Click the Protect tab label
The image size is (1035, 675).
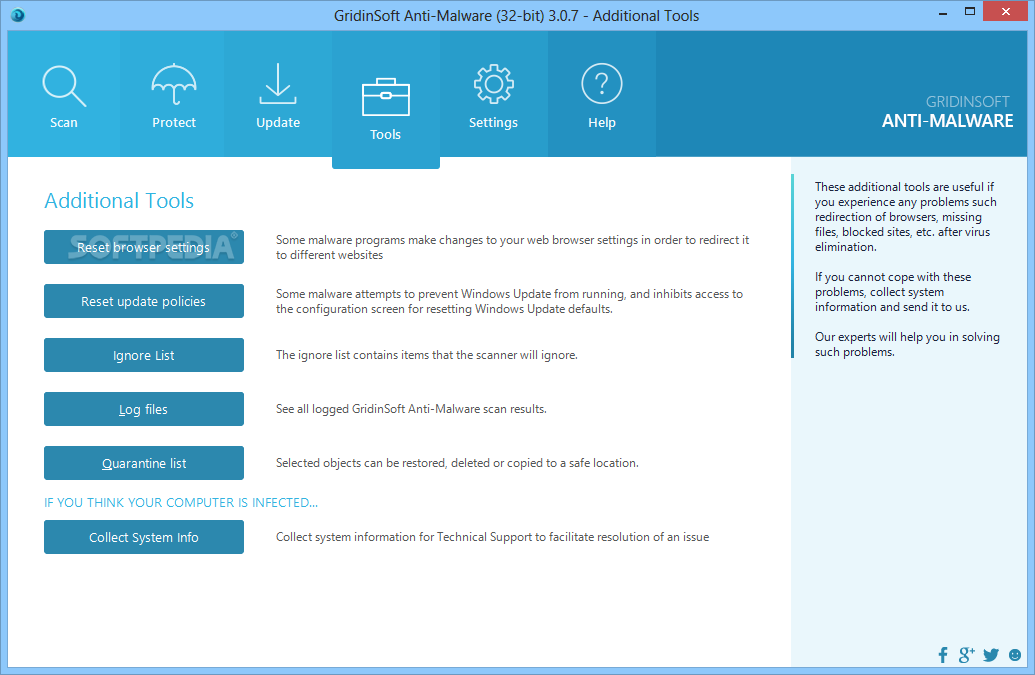click(x=174, y=123)
